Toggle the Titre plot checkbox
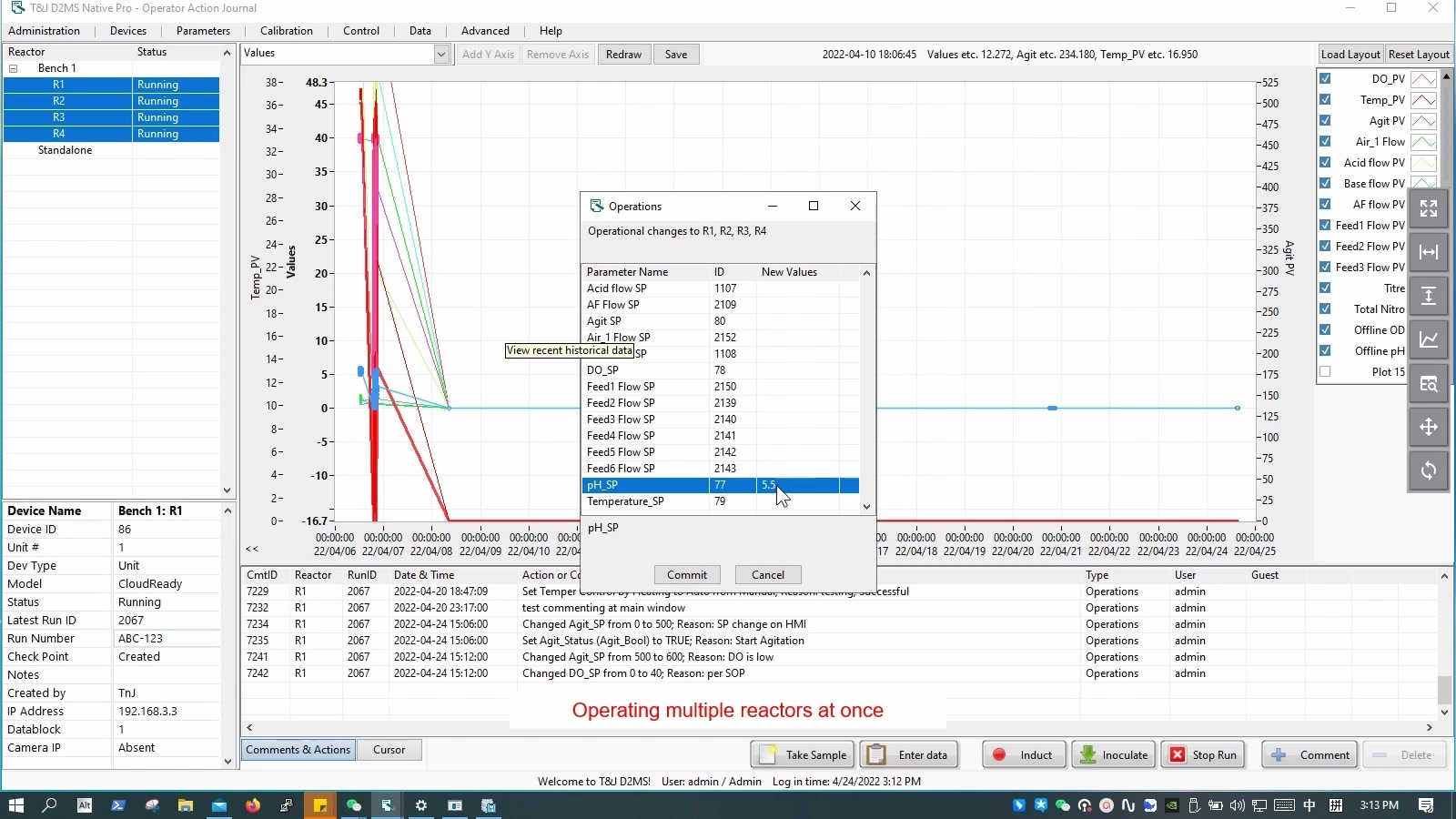Image resolution: width=1456 pixels, height=819 pixels. (x=1325, y=288)
